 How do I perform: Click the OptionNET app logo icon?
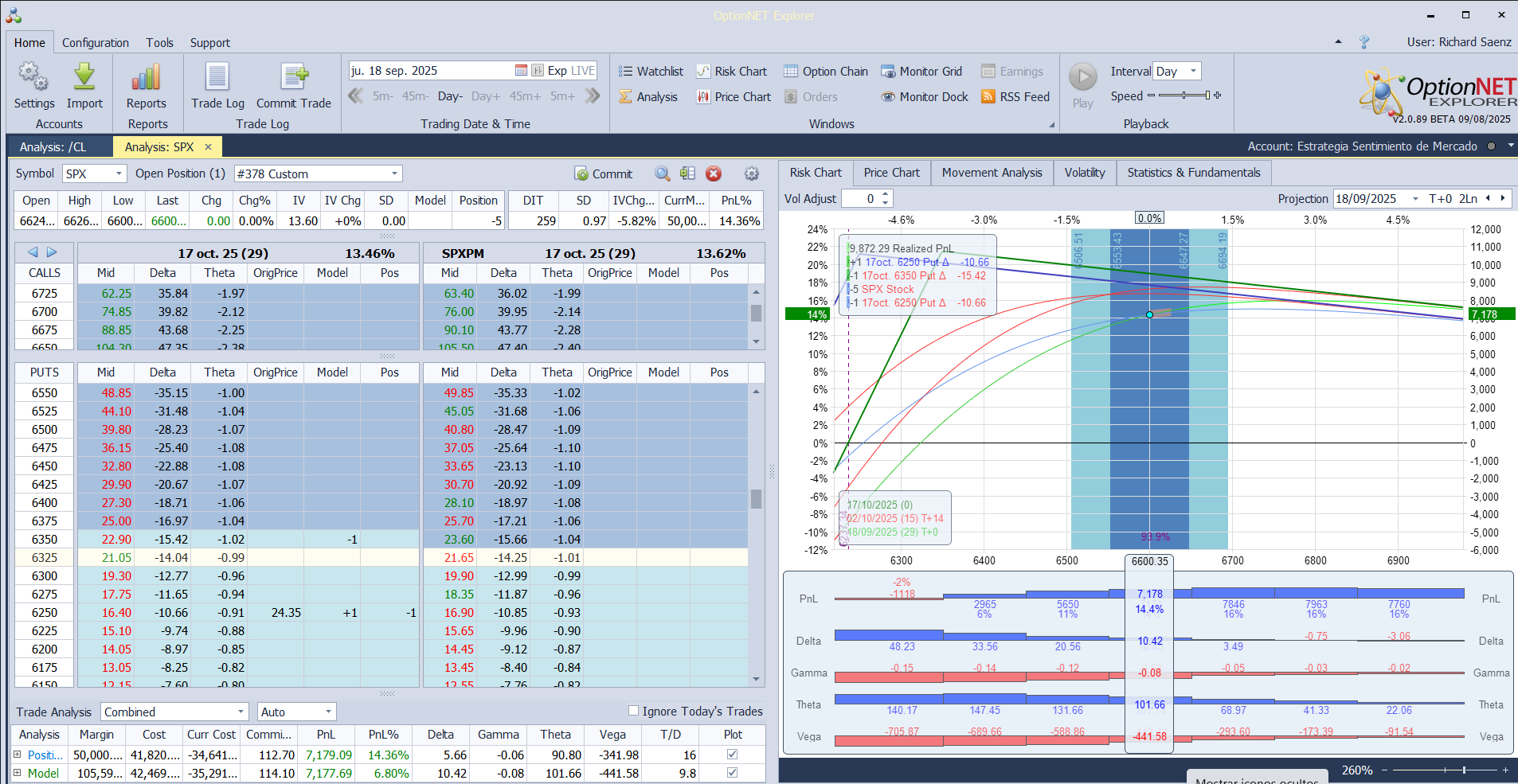[x=14, y=15]
